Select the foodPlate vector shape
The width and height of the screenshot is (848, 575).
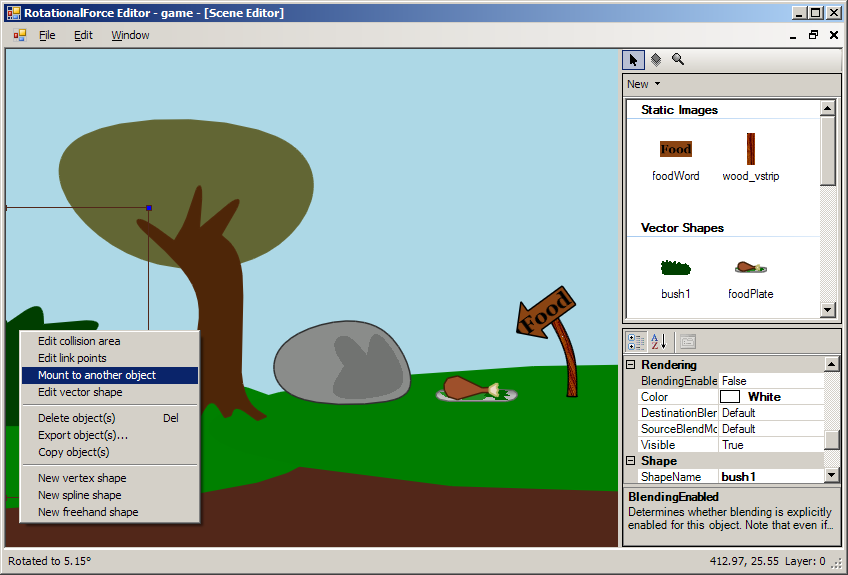(x=750, y=268)
